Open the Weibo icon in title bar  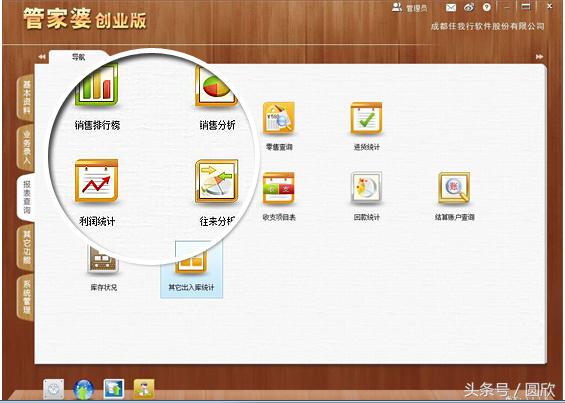469,7
